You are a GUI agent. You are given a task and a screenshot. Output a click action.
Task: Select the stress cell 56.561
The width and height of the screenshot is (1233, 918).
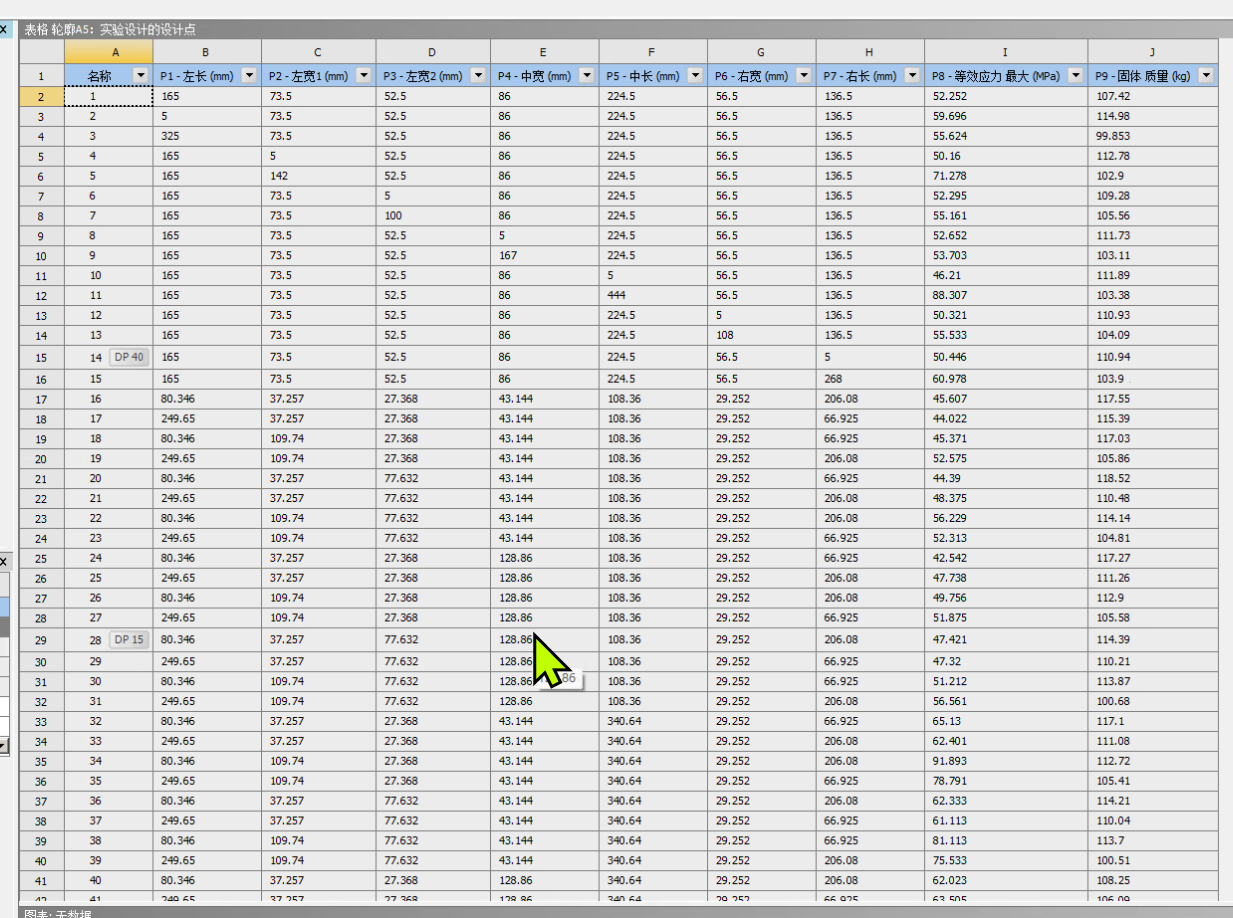click(1006, 701)
